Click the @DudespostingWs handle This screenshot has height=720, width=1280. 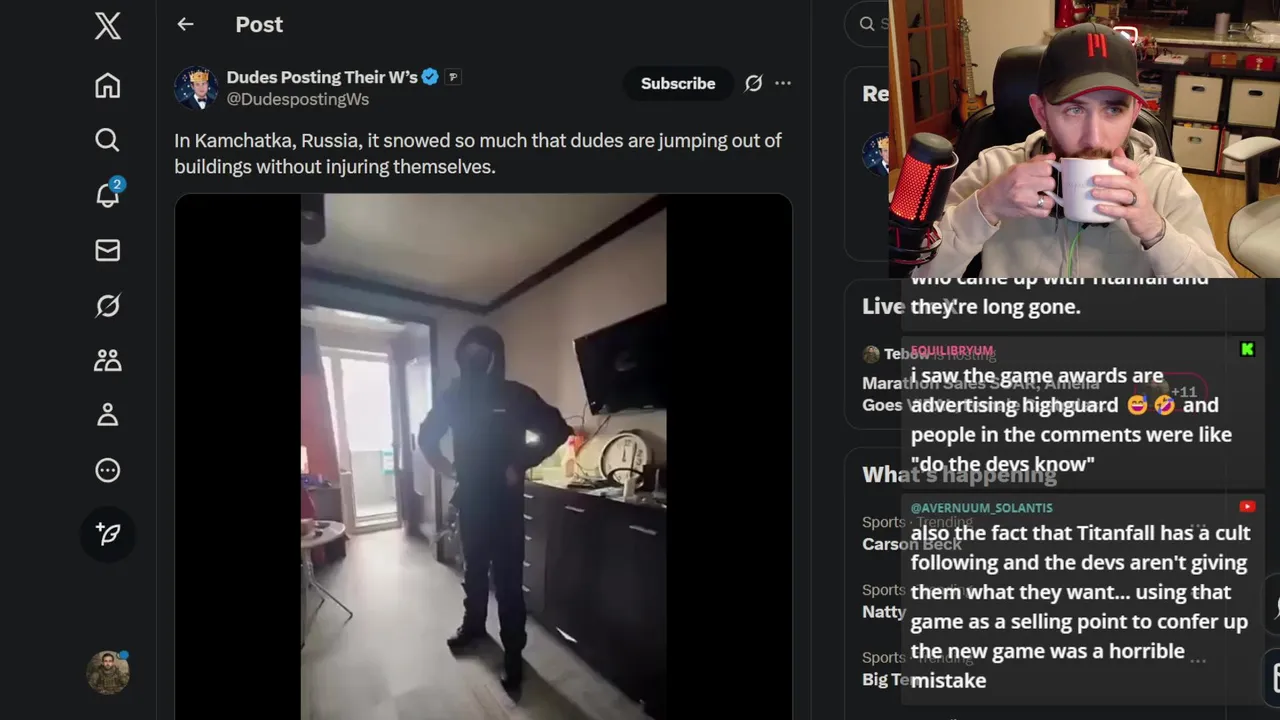pos(298,99)
